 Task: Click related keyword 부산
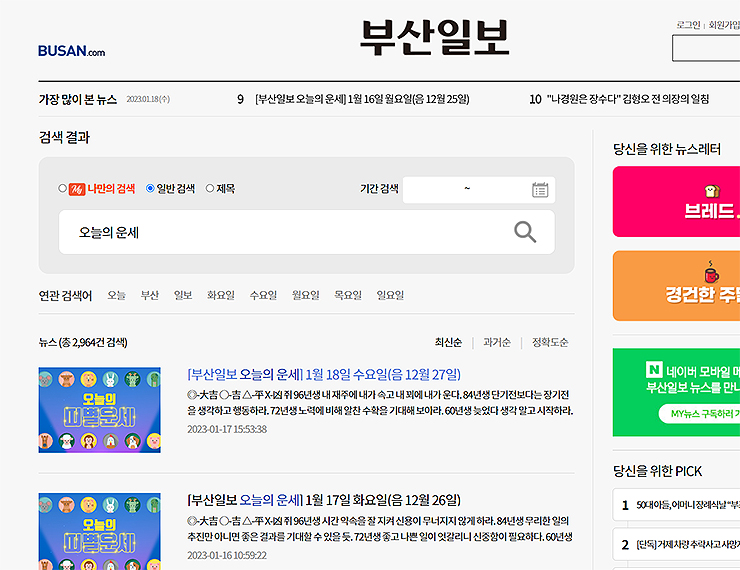pyautogui.click(x=150, y=295)
